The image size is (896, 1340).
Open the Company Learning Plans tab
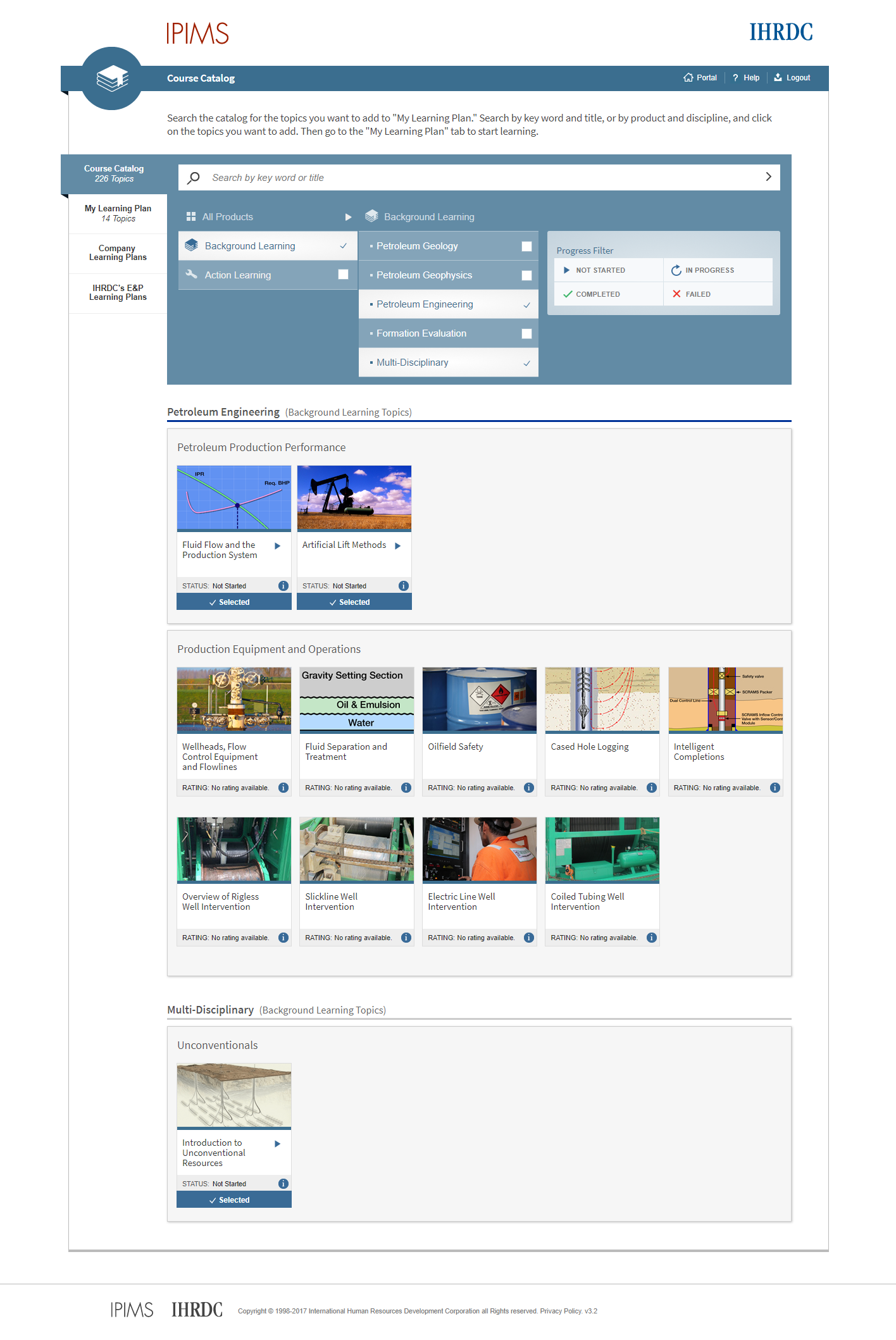(118, 253)
